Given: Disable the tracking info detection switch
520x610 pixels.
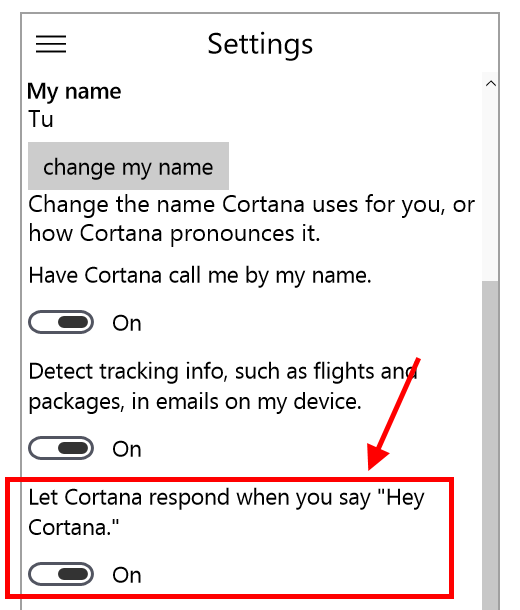Looking at the screenshot, I should pyautogui.click(x=61, y=448).
